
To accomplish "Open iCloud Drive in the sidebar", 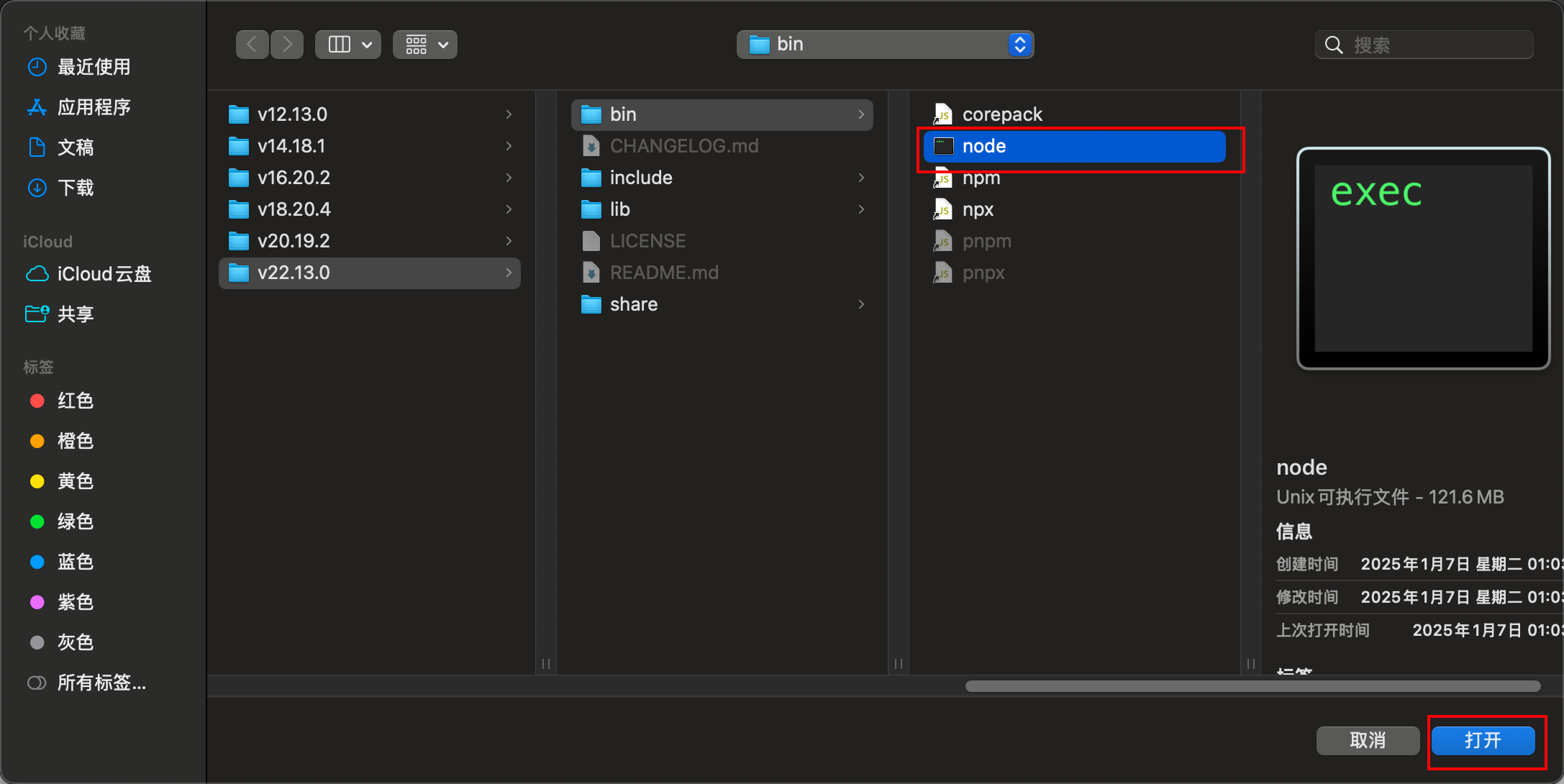I will click(x=104, y=274).
